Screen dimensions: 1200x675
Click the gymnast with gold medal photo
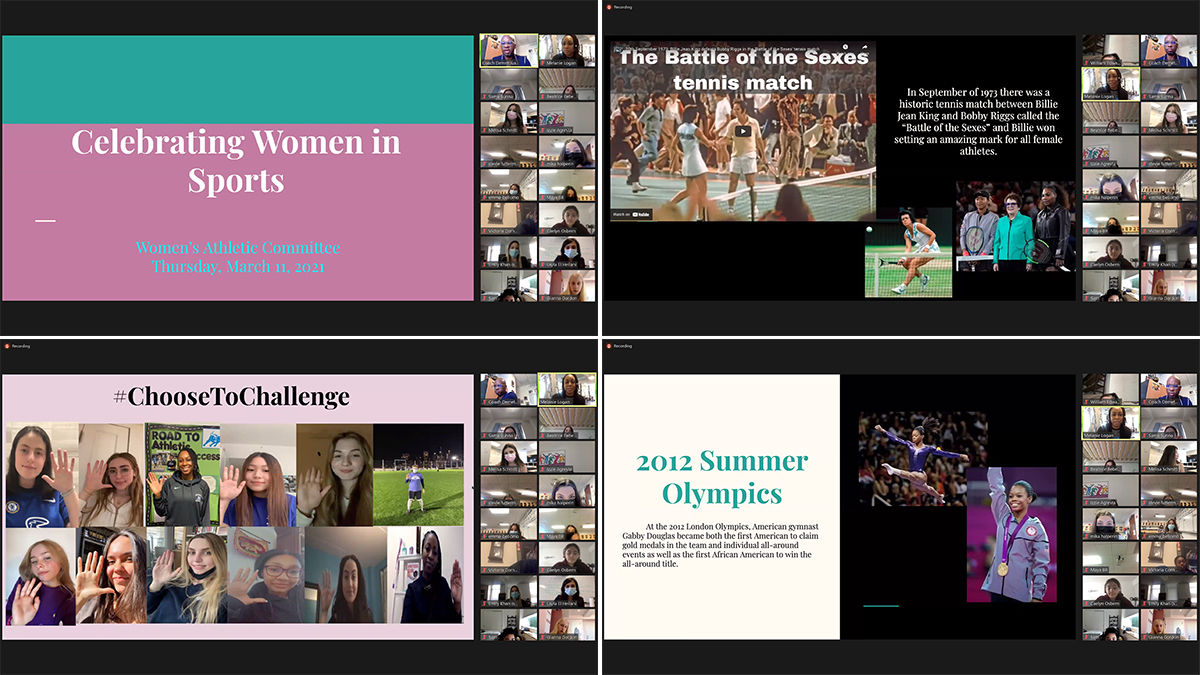[x=1011, y=535]
